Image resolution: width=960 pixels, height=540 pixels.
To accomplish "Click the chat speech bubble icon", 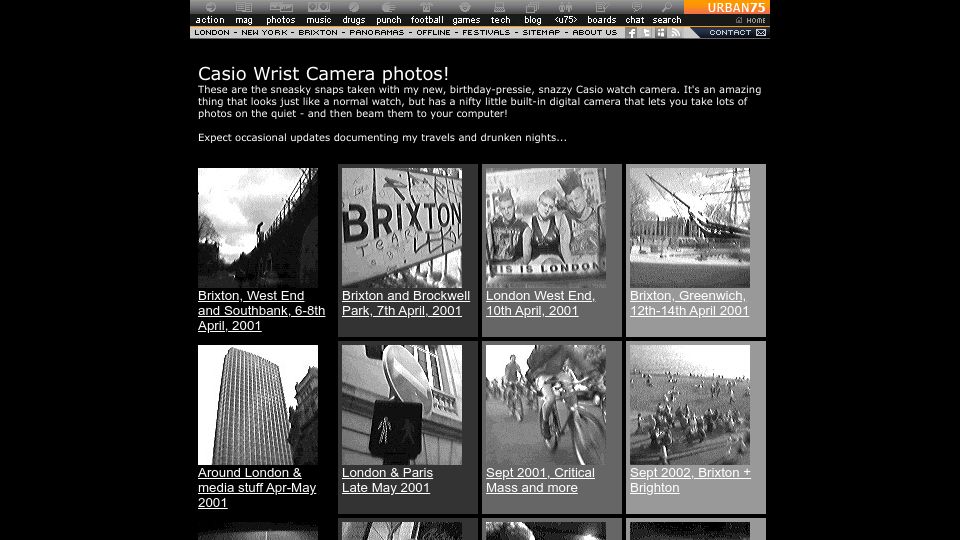I will (x=637, y=7).
